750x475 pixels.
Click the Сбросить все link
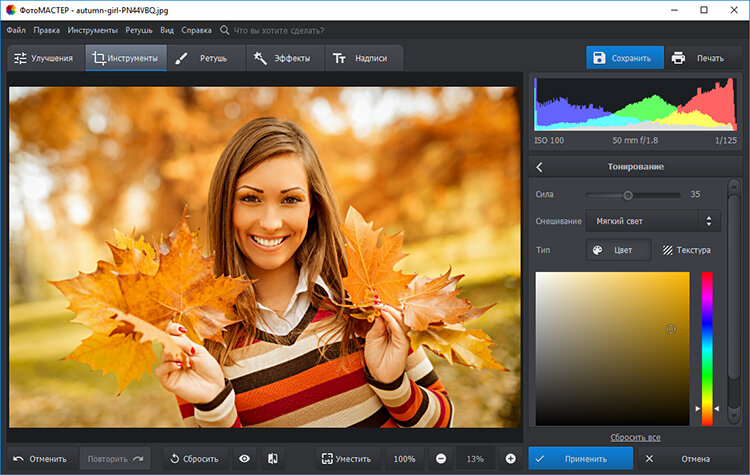tap(635, 437)
